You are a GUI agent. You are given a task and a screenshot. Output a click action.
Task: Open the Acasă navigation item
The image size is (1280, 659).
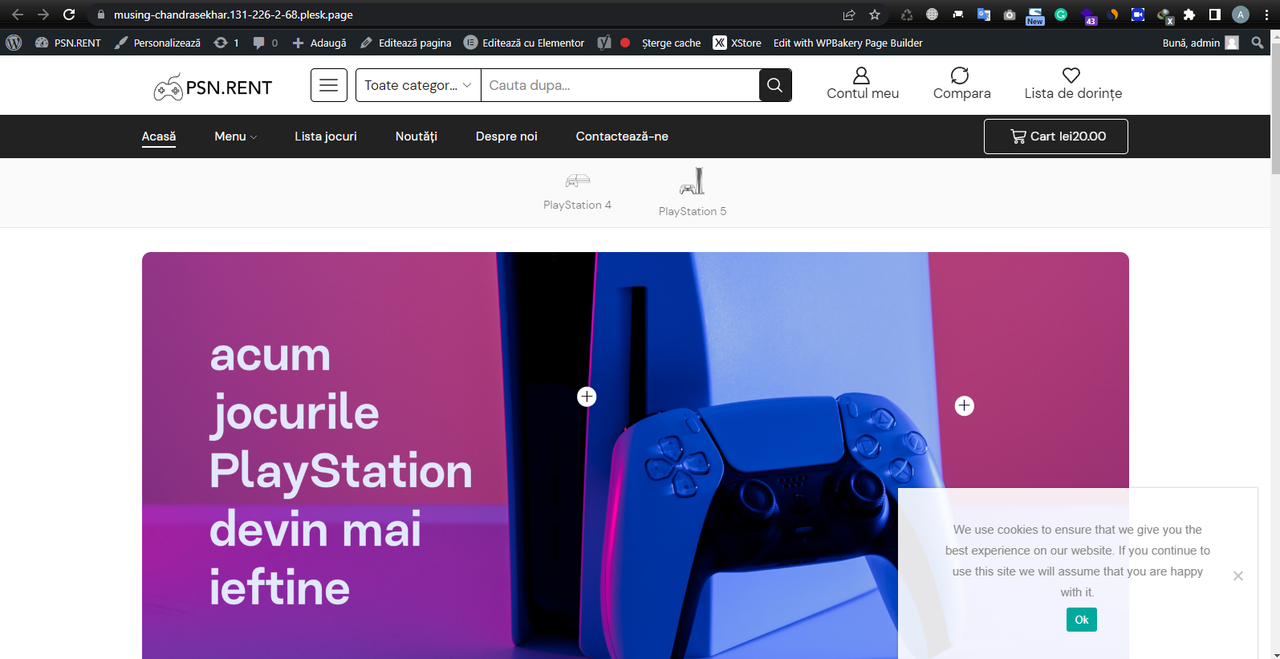[159, 136]
